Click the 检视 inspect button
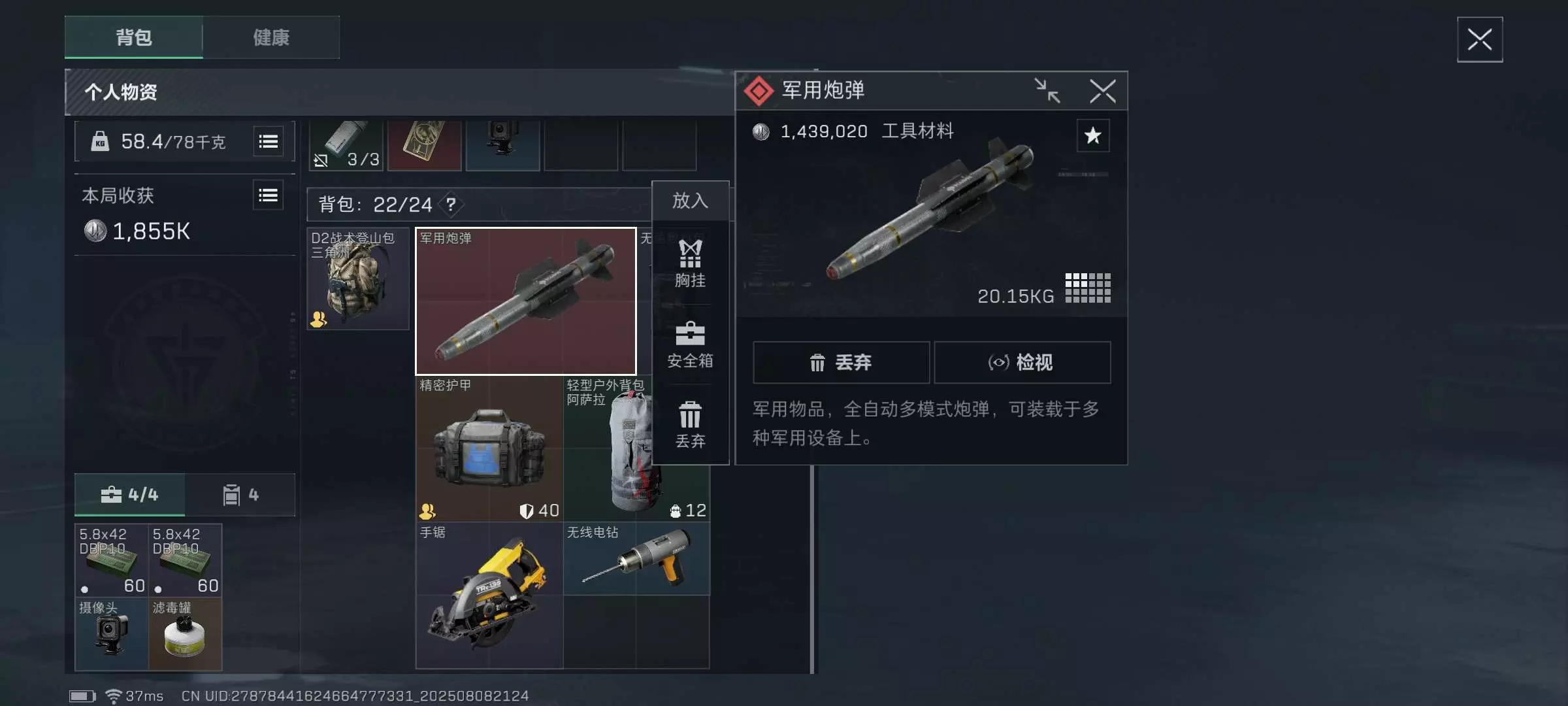This screenshot has height=706, width=1568. pyautogui.click(x=1022, y=362)
